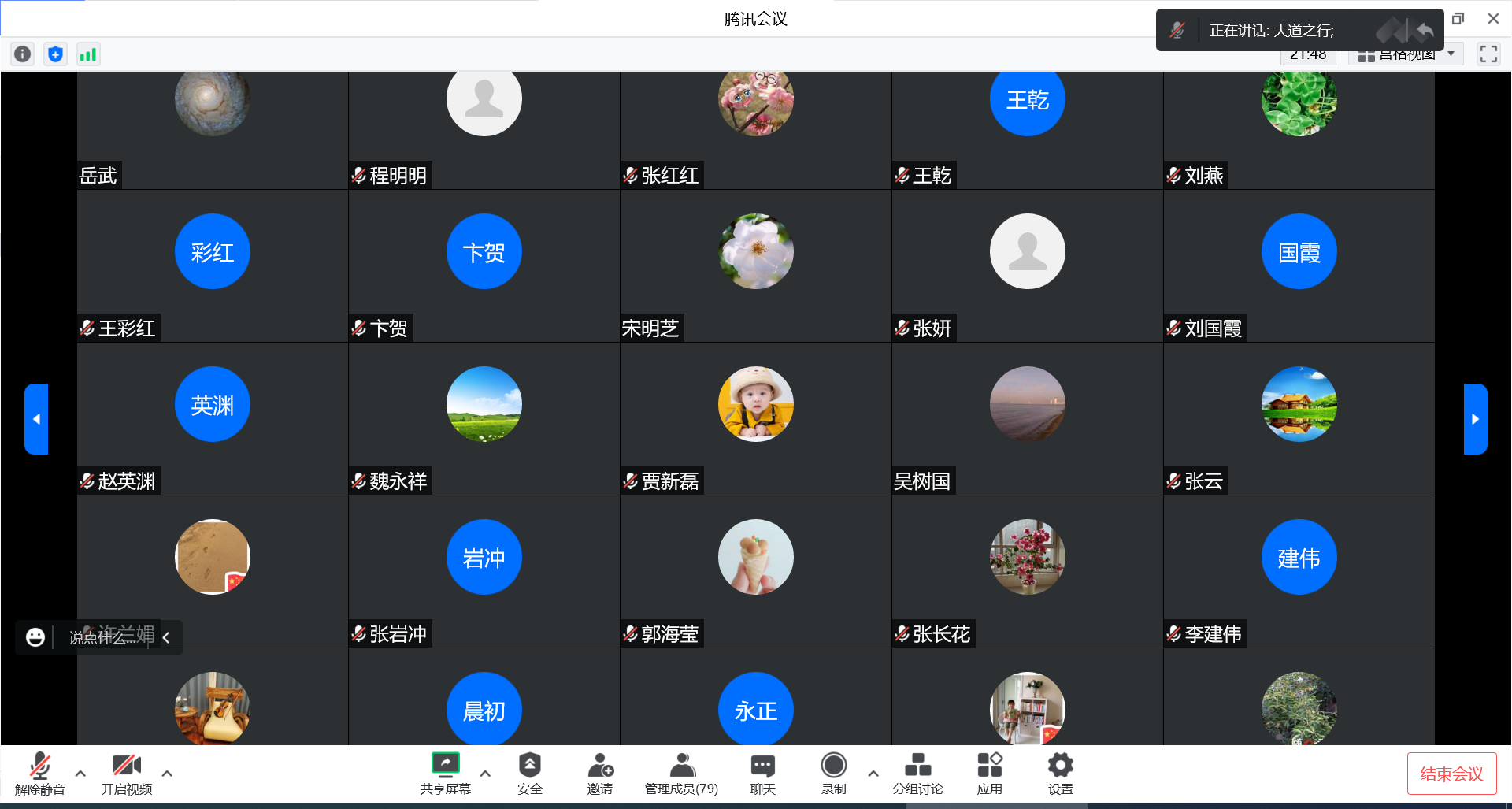Open the Share Screen (共享屏幕) tool
The image size is (1512, 809).
[445, 773]
